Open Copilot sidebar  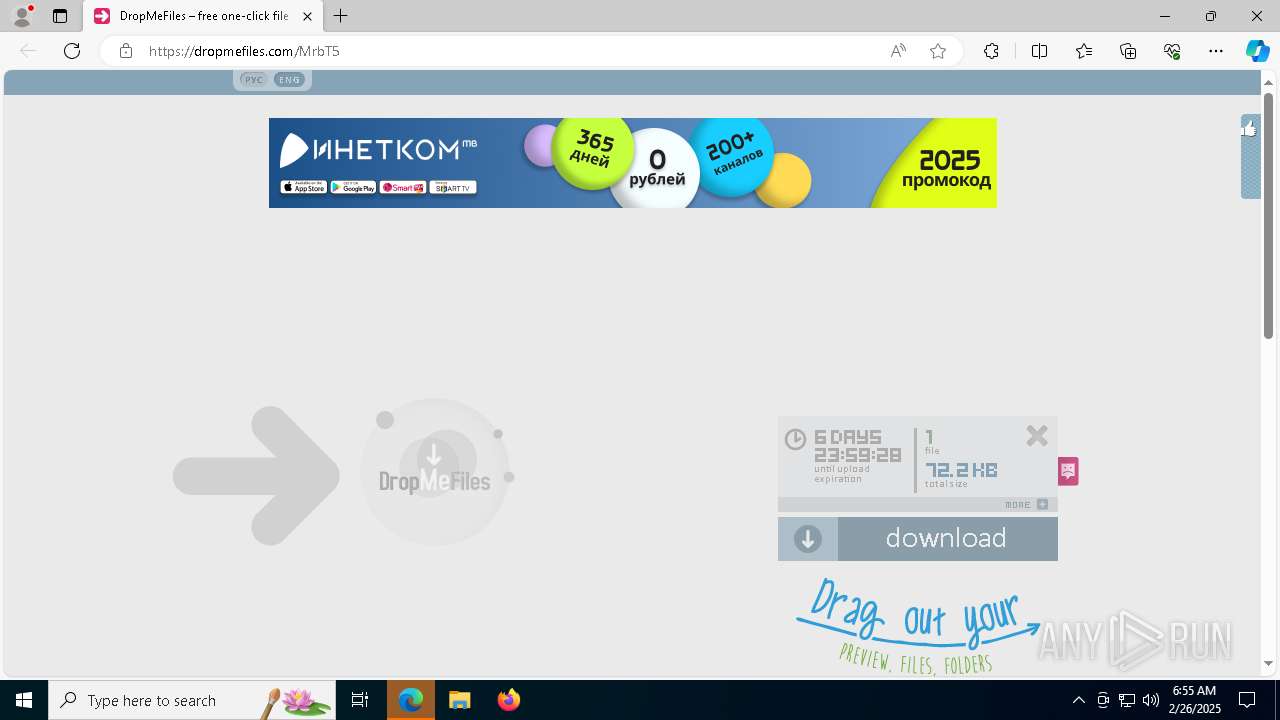pos(1257,51)
